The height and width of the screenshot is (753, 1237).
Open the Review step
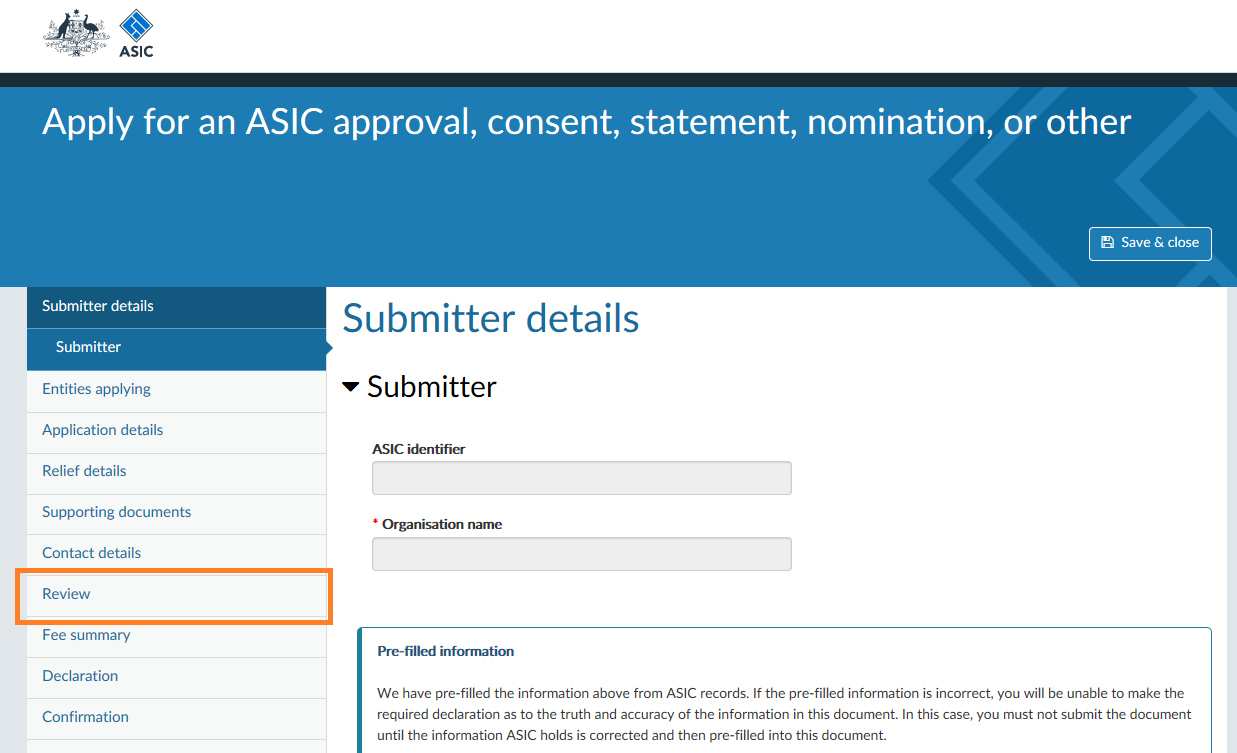pos(176,595)
